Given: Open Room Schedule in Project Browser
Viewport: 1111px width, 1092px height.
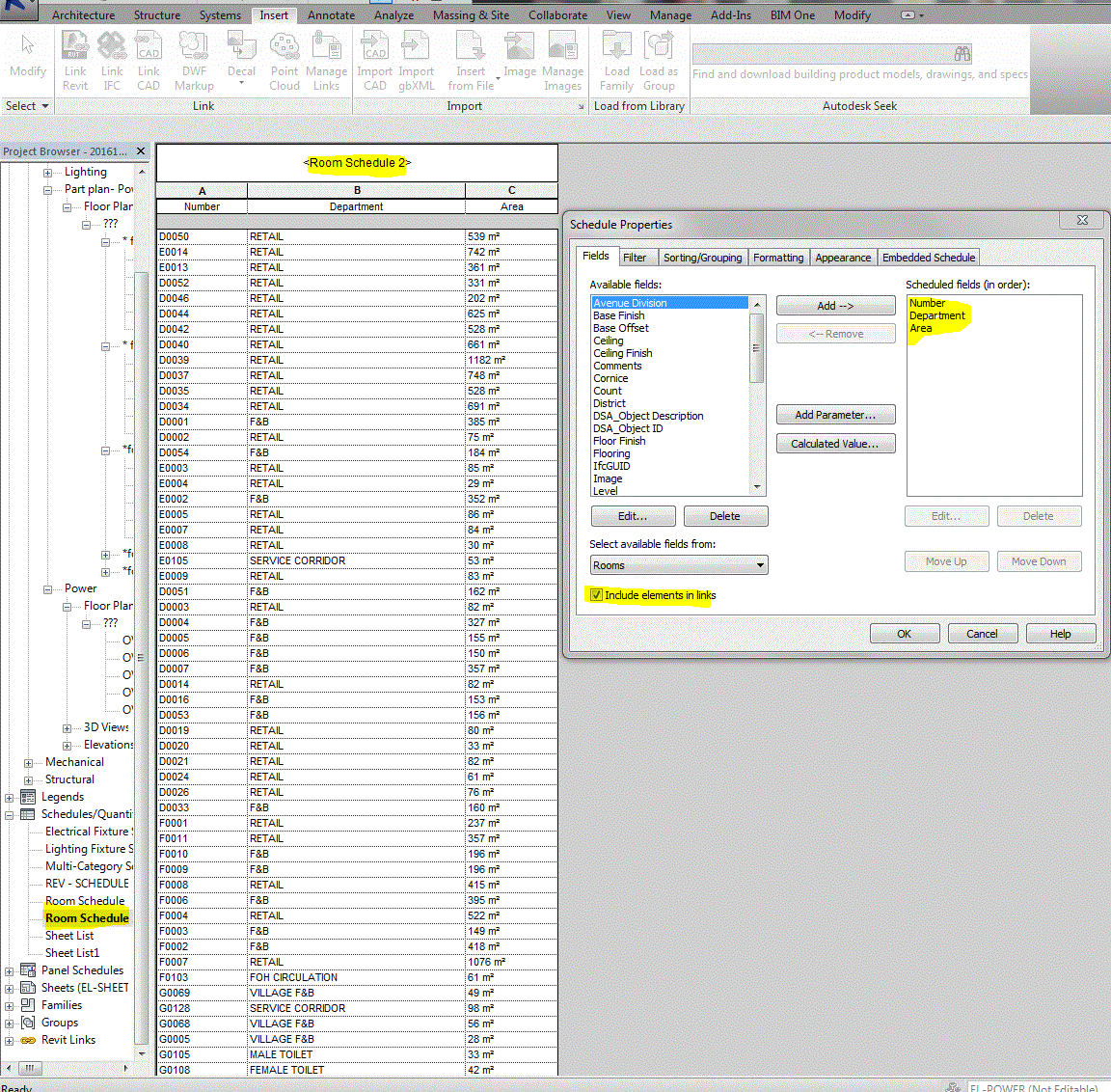Looking at the screenshot, I should (x=85, y=901).
